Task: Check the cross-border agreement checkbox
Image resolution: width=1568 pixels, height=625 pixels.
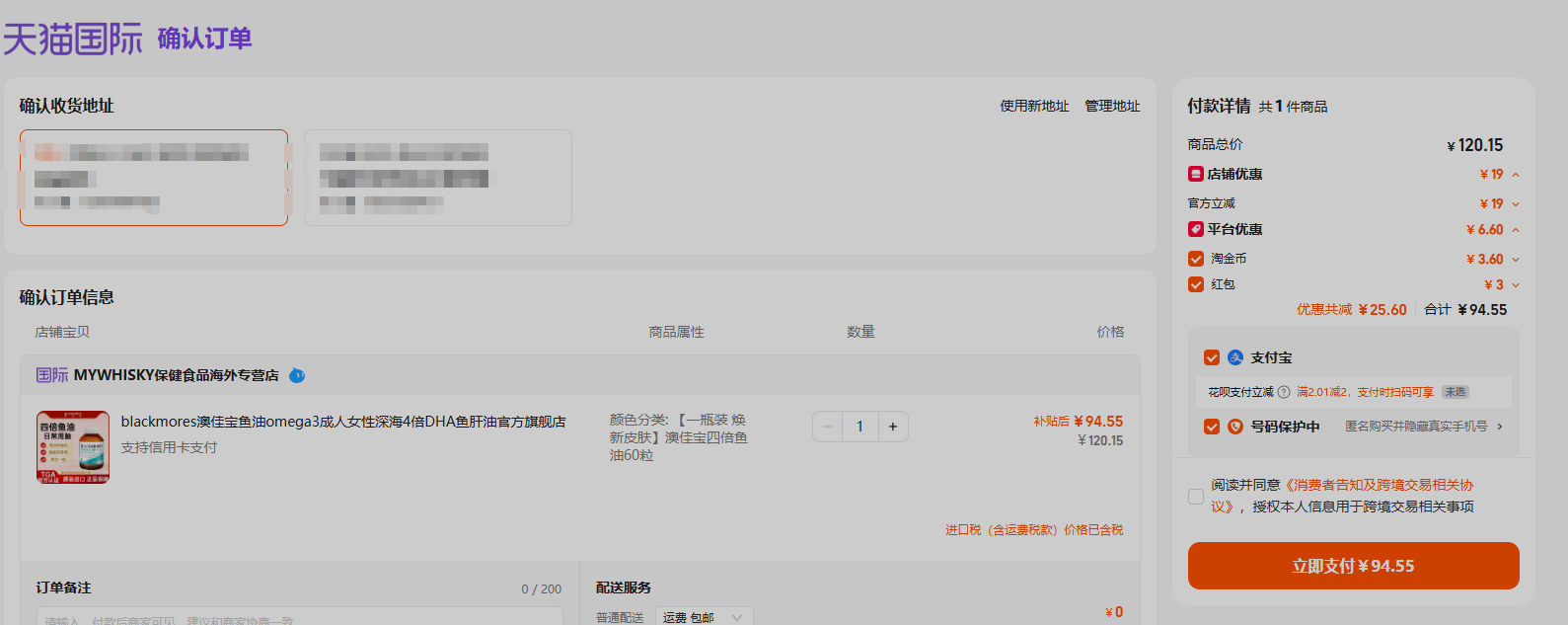Action: click(1196, 497)
